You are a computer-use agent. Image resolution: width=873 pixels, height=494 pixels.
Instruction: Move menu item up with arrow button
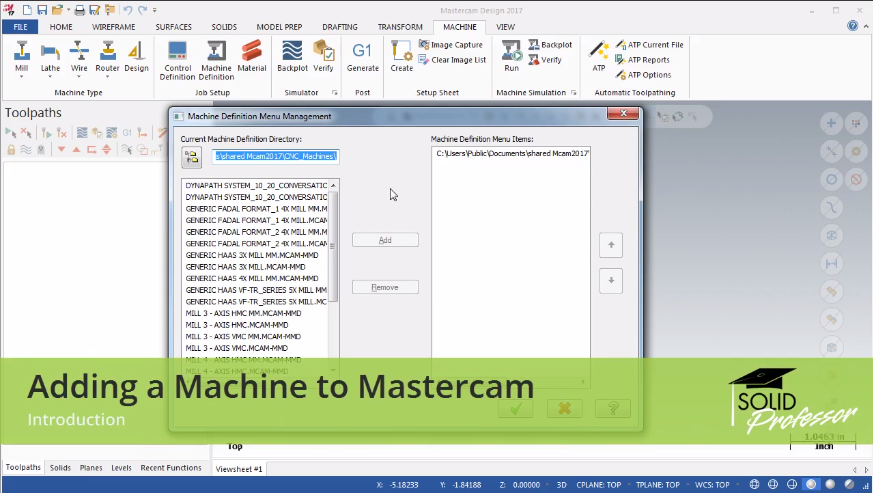pos(611,245)
